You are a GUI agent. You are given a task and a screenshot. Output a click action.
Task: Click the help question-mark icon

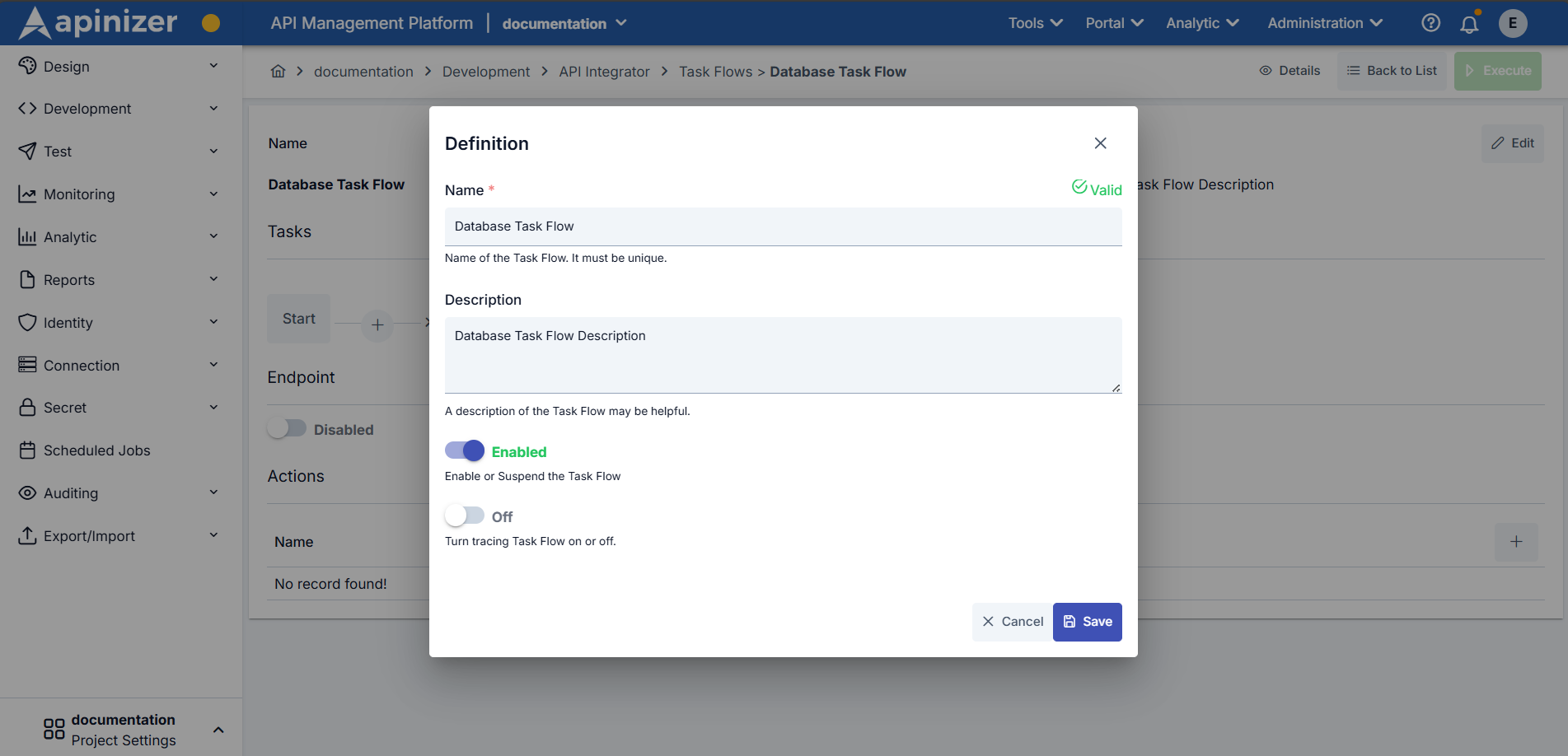point(1430,23)
